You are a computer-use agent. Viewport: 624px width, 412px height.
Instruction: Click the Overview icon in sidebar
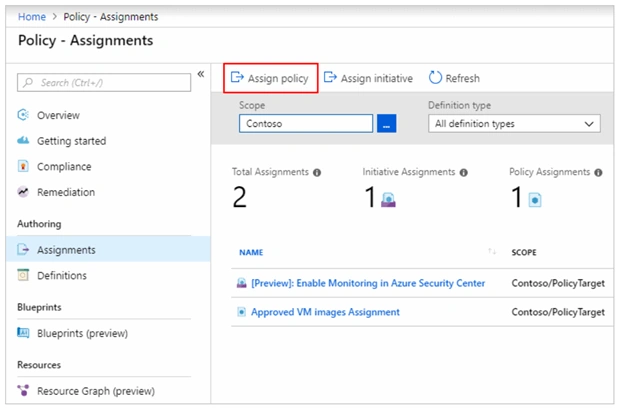point(23,115)
